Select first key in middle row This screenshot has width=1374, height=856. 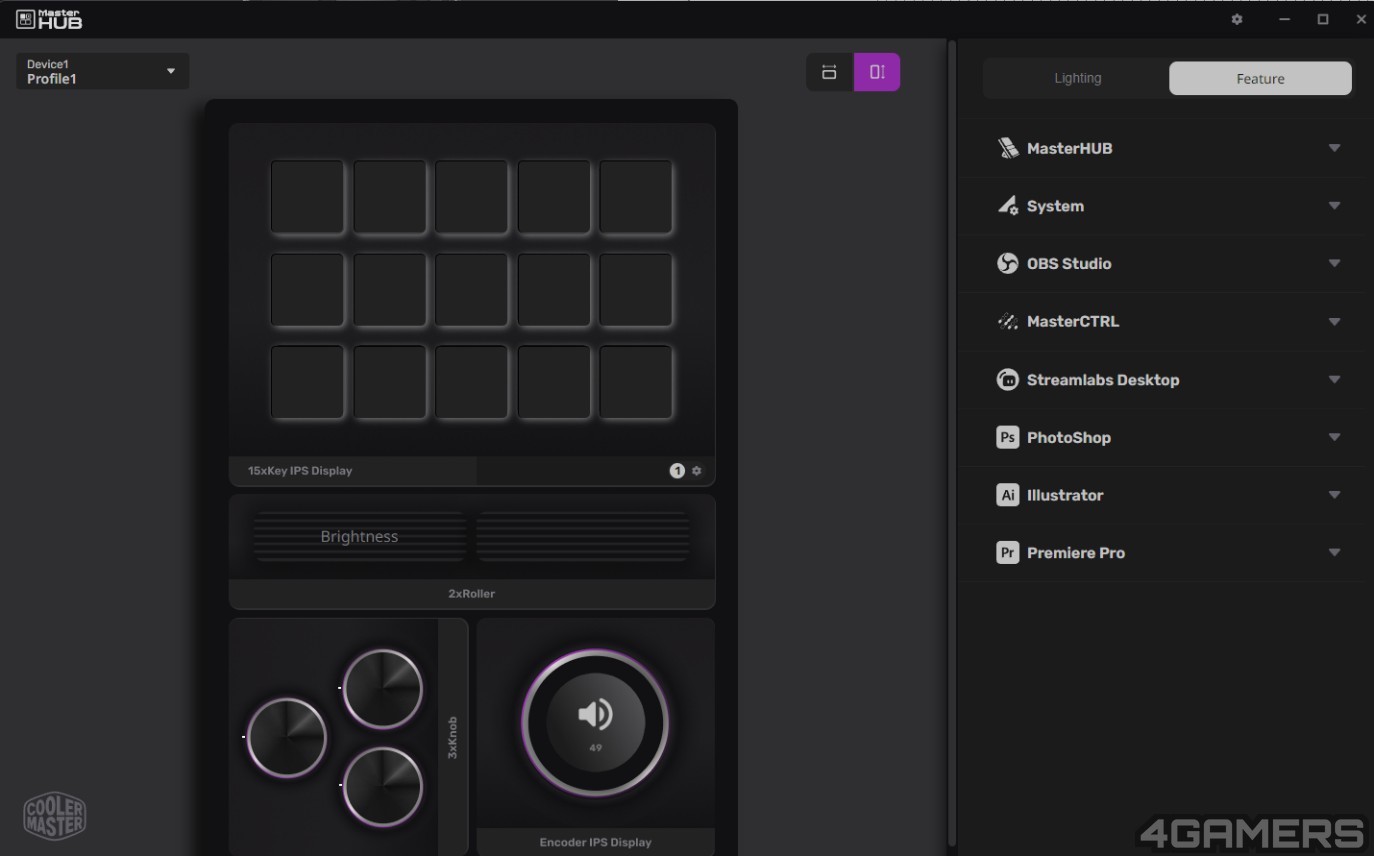(x=307, y=290)
